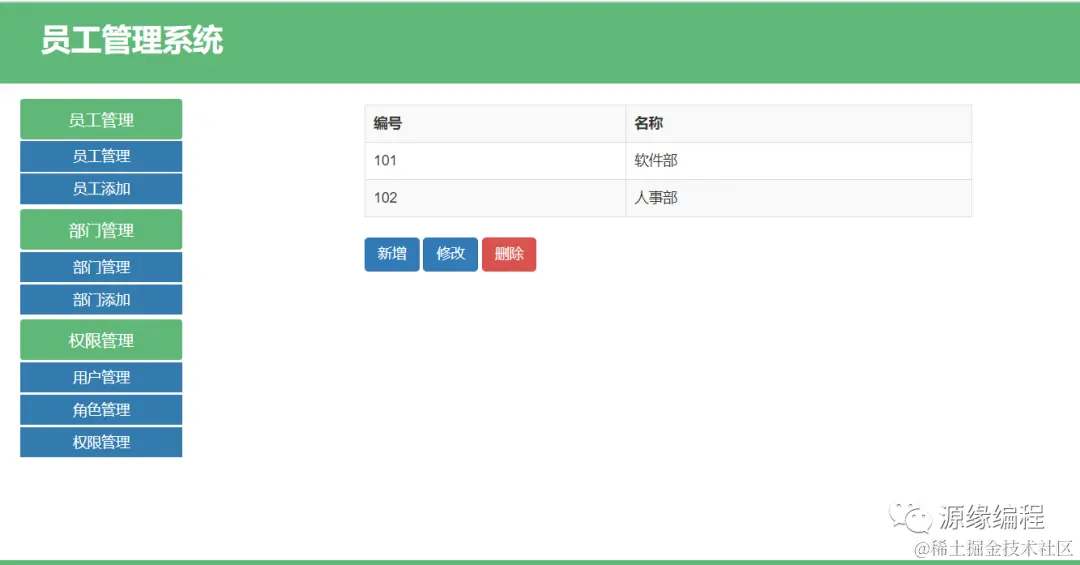Open the blue 权限管理 submenu item
Screen dimensions: 1080x565
[x=101, y=442]
